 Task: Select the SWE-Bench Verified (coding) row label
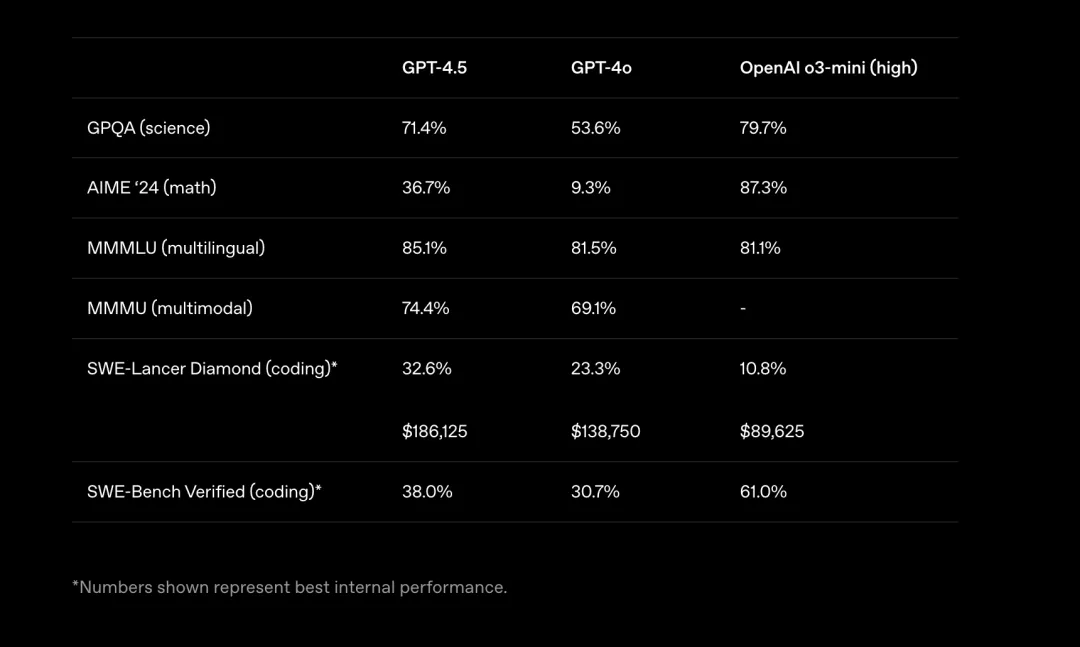pyautogui.click(x=204, y=491)
